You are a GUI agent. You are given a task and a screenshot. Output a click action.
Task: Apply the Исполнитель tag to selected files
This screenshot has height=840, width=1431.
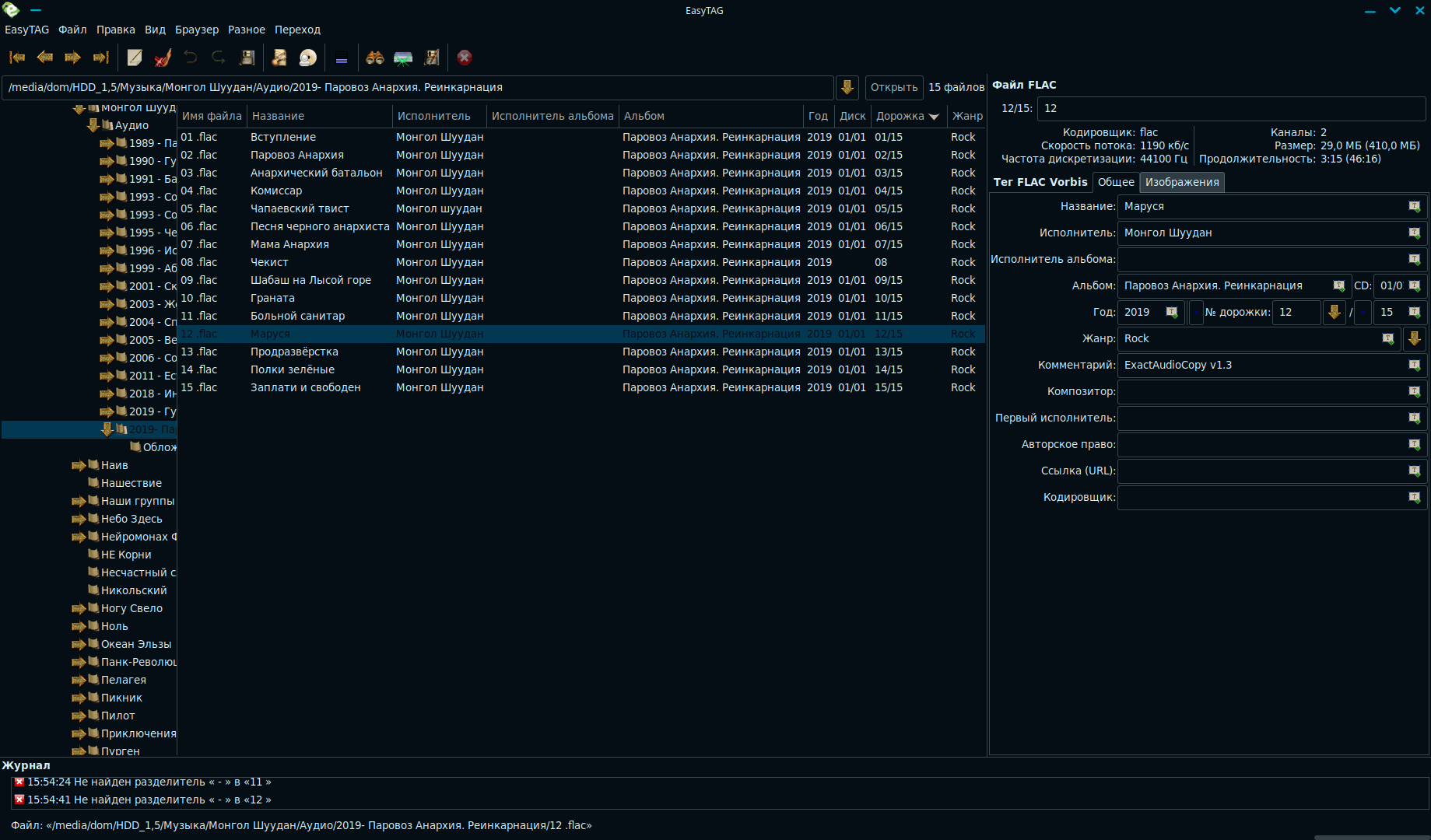1415,233
